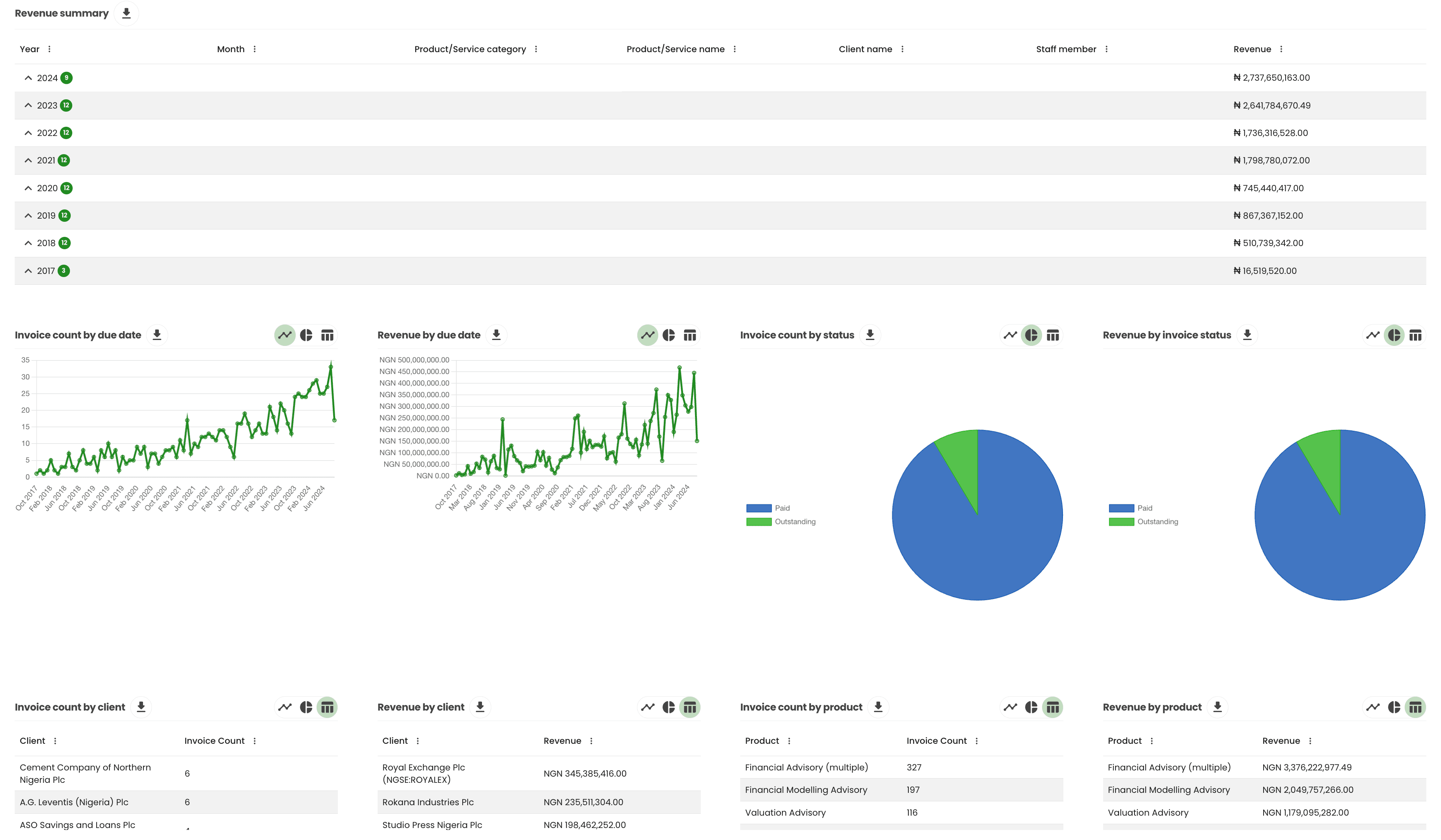Click Valuation Advisory revenue NGN 1,179,095,282.00

(1305, 813)
